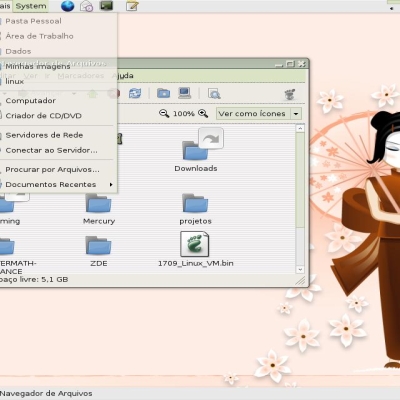Open Computer via toolbar icon

tap(184, 93)
